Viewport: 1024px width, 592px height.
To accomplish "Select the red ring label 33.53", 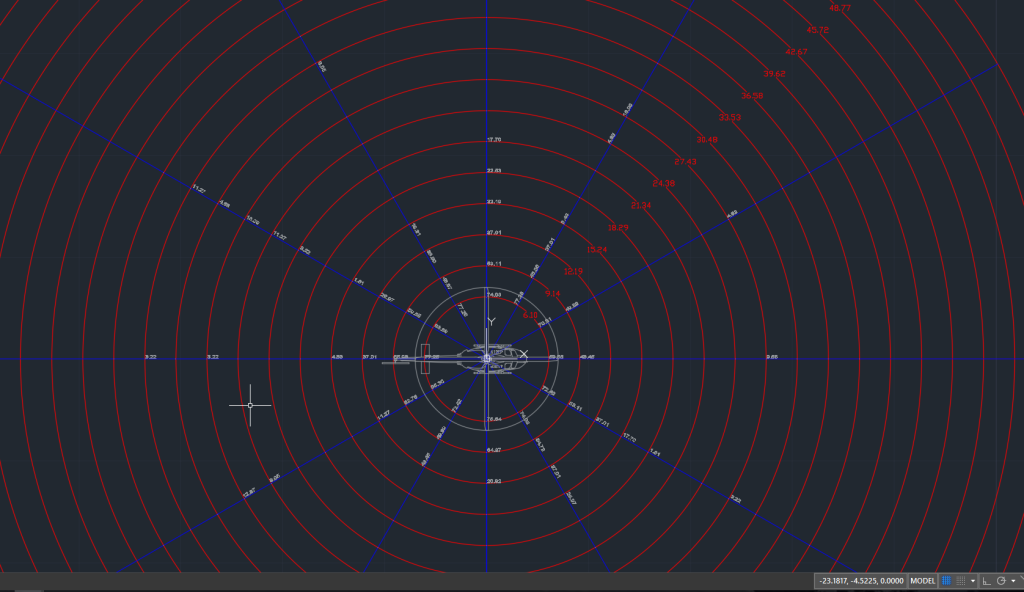I will 729,118.
